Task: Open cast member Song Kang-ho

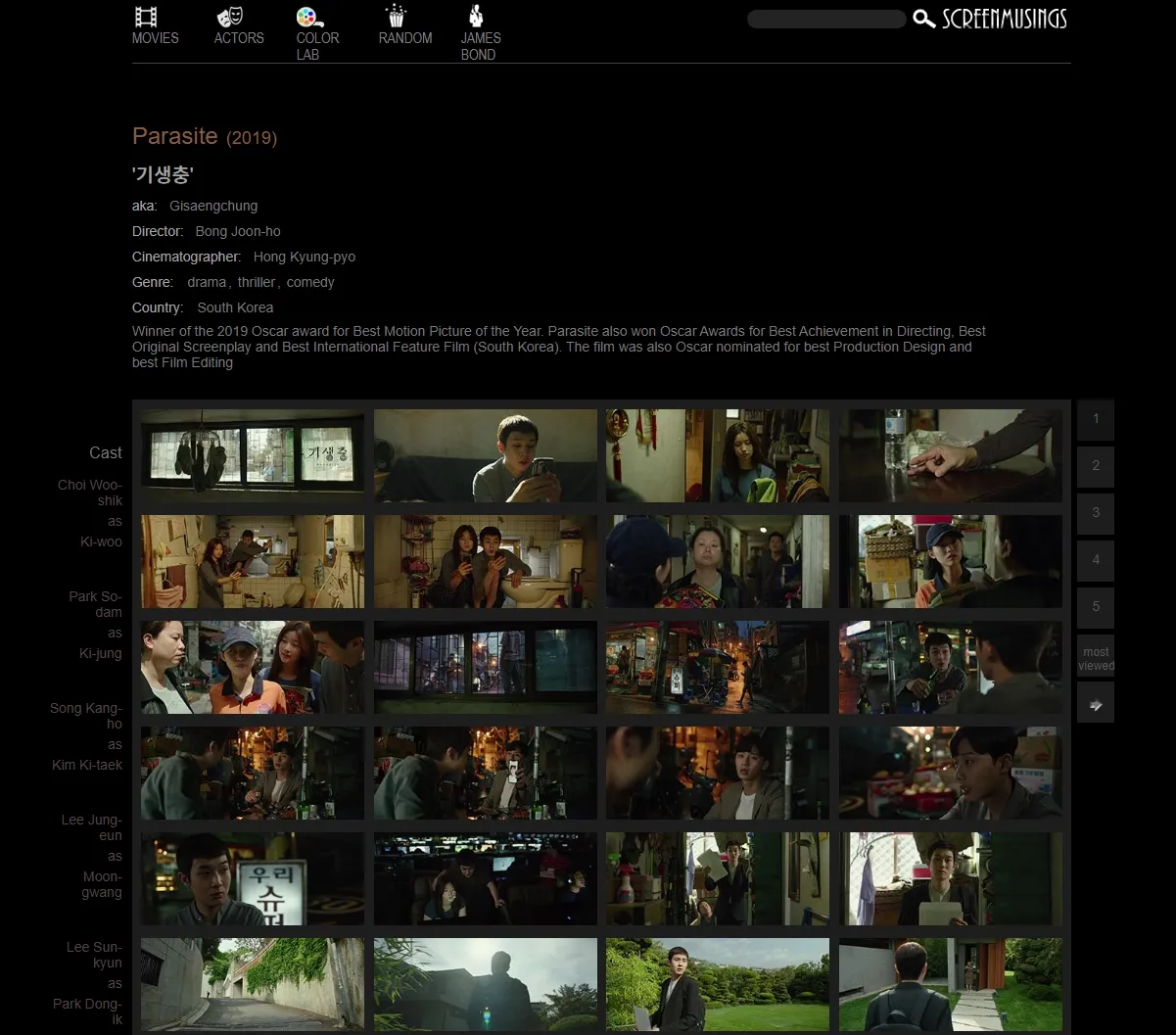Action: [86, 716]
